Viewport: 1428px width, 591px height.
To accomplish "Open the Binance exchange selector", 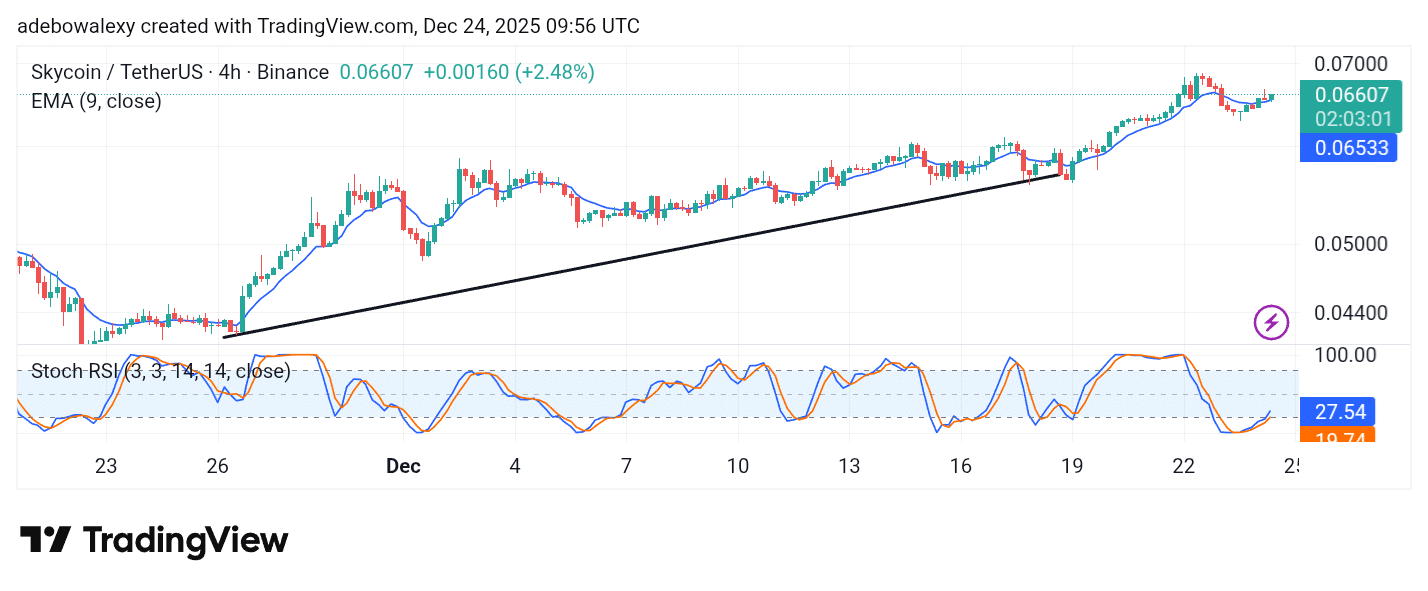I will coord(293,72).
